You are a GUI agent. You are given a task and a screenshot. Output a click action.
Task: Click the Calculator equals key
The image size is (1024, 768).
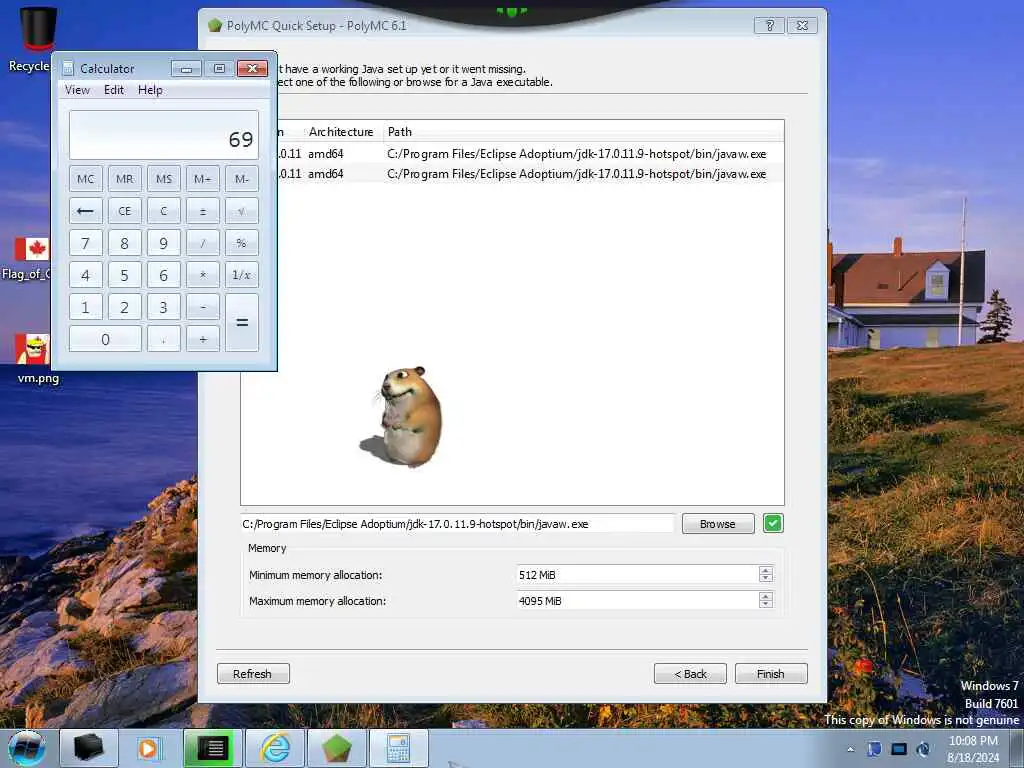[x=242, y=323]
